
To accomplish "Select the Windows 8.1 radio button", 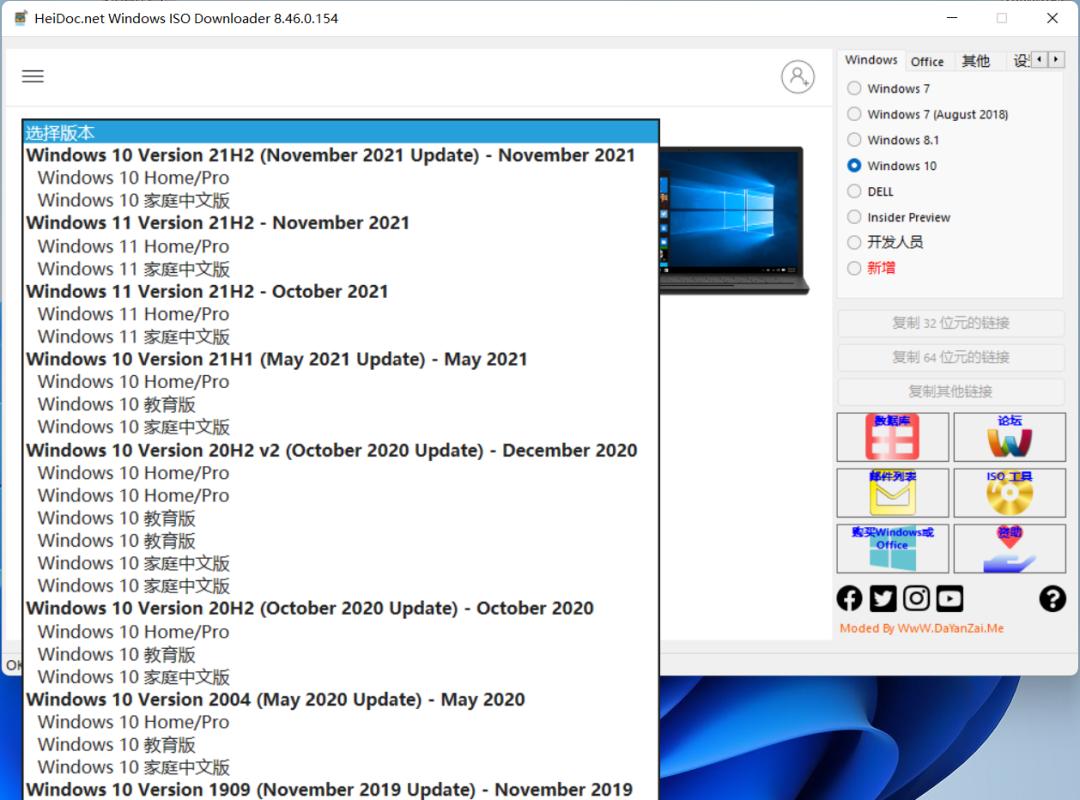I will [854, 140].
